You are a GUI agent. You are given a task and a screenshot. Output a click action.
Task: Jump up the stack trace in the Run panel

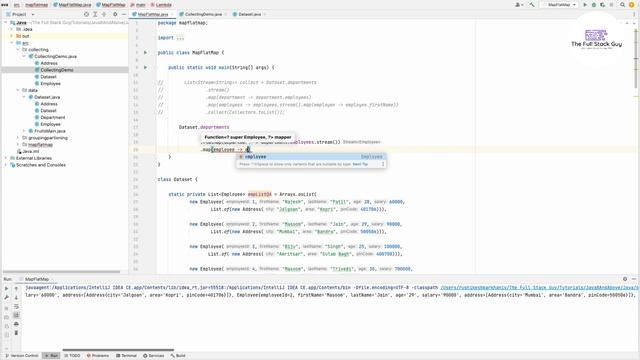[16, 289]
